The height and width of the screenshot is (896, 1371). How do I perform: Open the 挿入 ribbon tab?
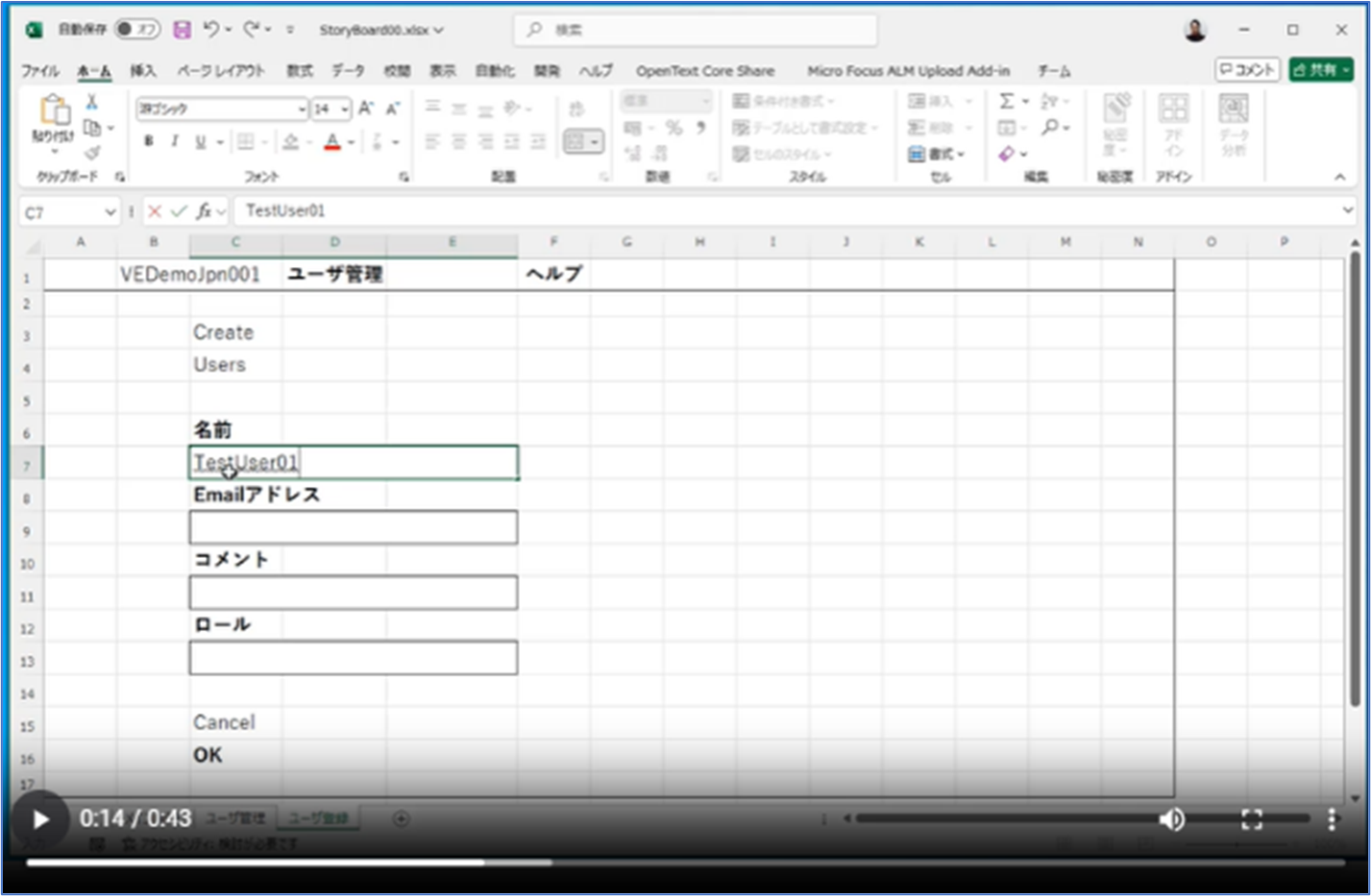tap(143, 71)
